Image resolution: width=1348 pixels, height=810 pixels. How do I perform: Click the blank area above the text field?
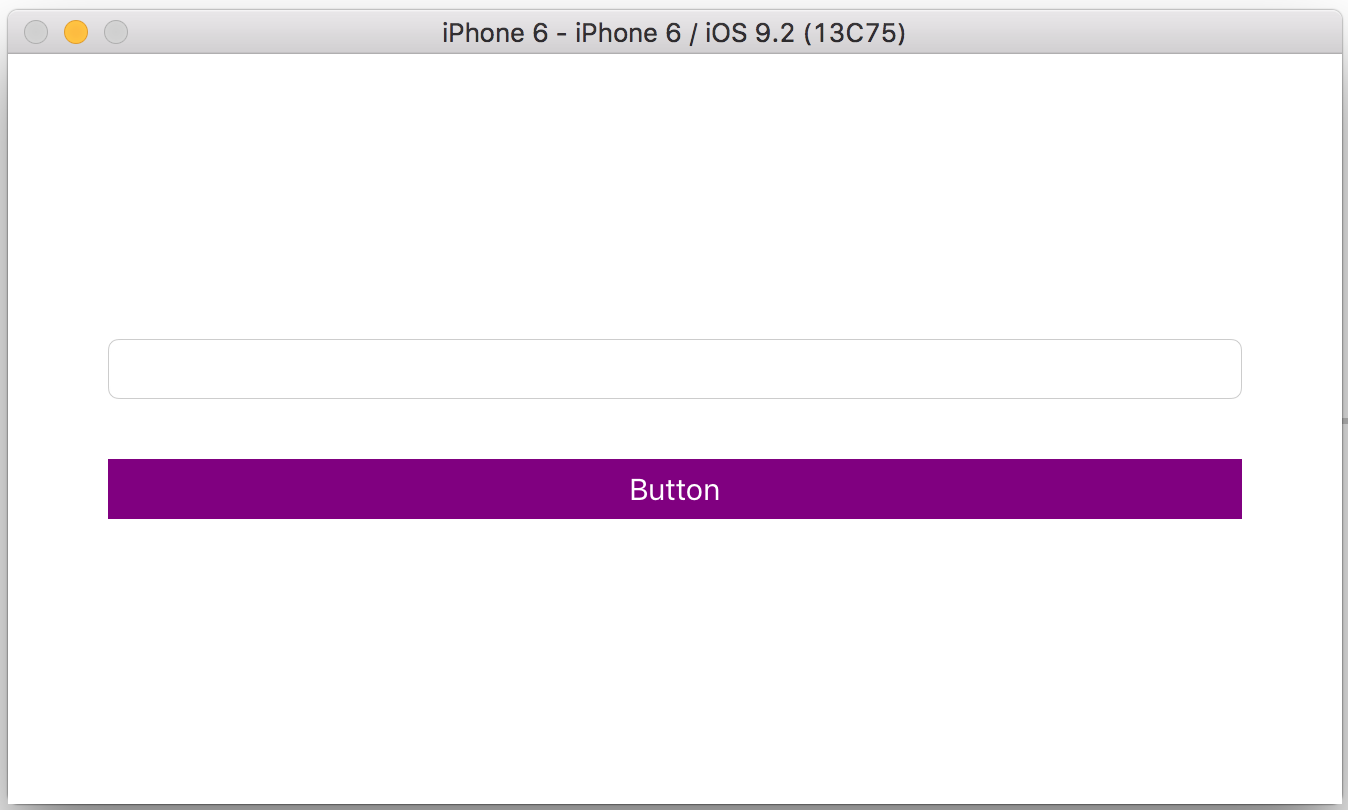[x=674, y=200]
